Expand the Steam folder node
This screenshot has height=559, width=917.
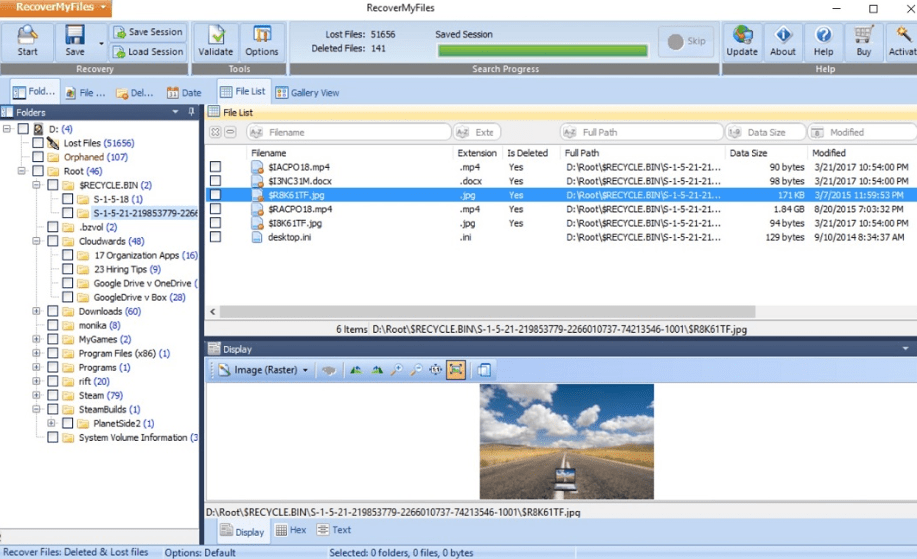[x=36, y=395]
